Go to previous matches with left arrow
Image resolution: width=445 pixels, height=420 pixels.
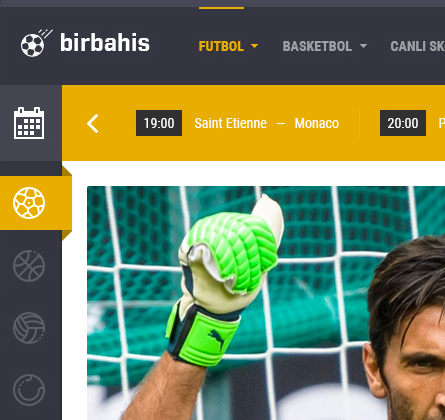(x=93, y=123)
